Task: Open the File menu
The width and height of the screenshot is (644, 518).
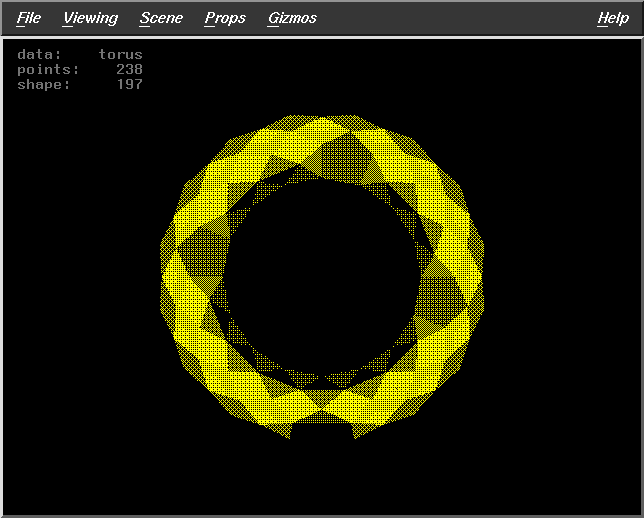Action: point(29,18)
